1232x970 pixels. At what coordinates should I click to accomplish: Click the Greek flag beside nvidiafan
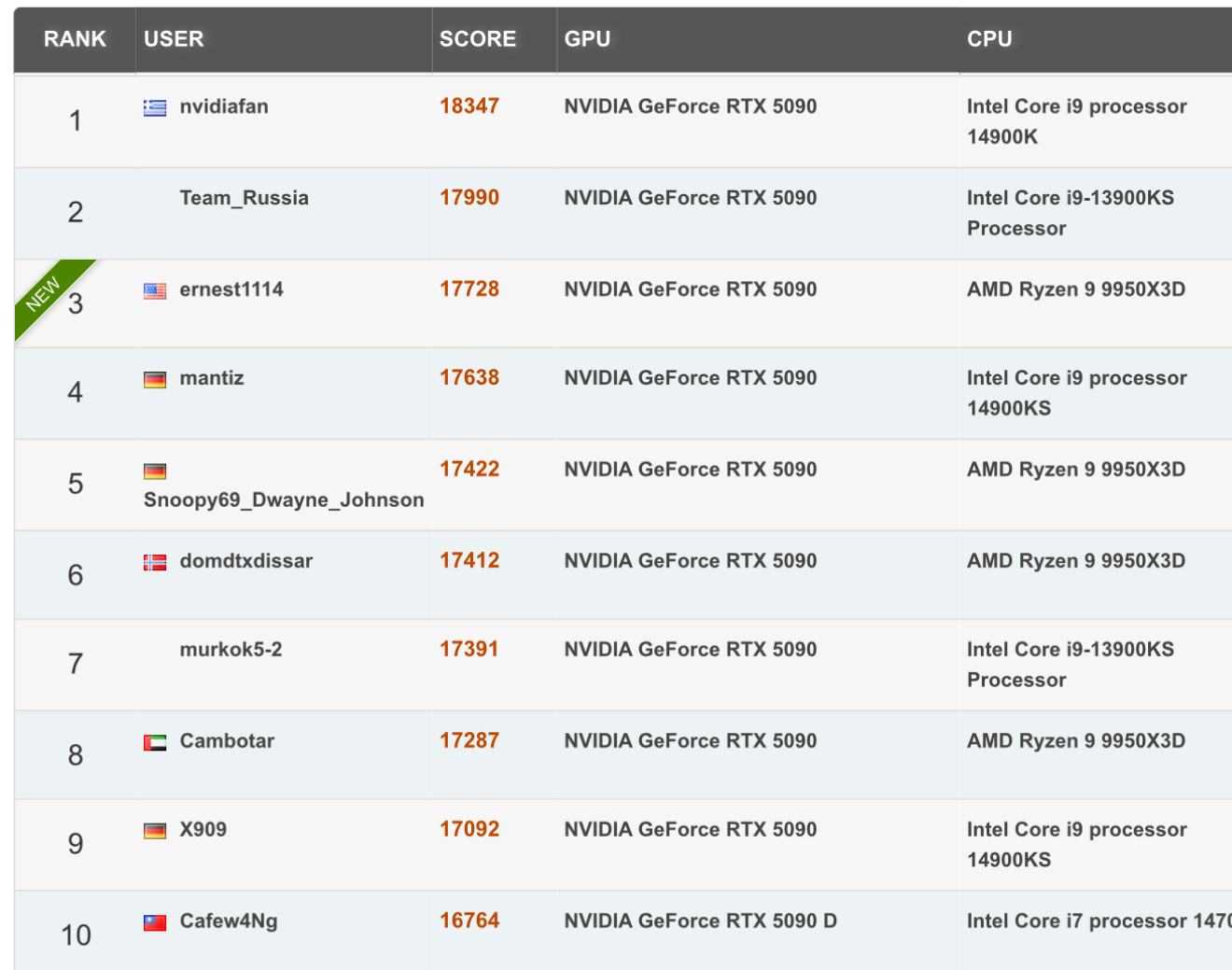[x=155, y=107]
